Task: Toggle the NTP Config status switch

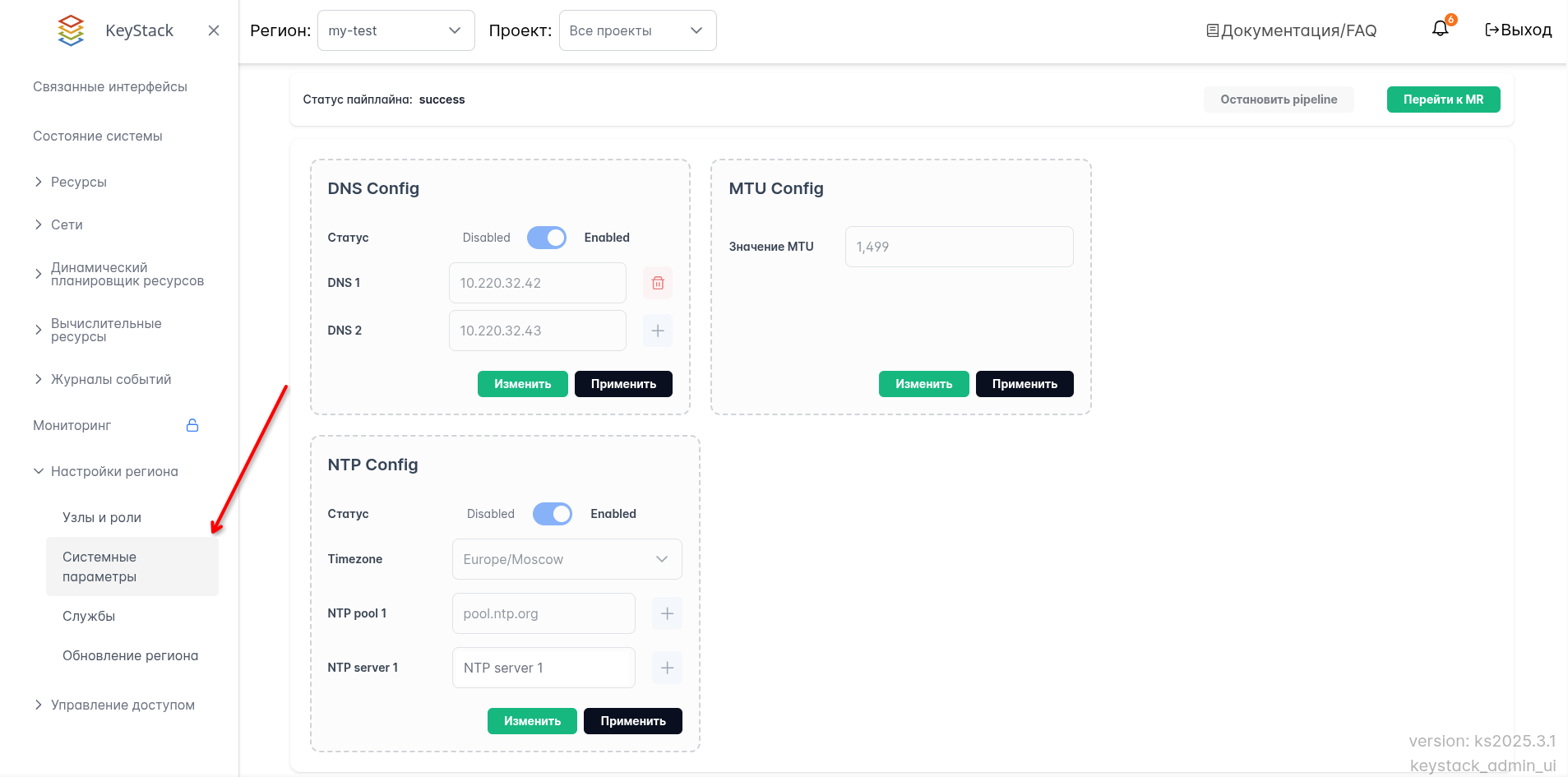Action: [552, 514]
